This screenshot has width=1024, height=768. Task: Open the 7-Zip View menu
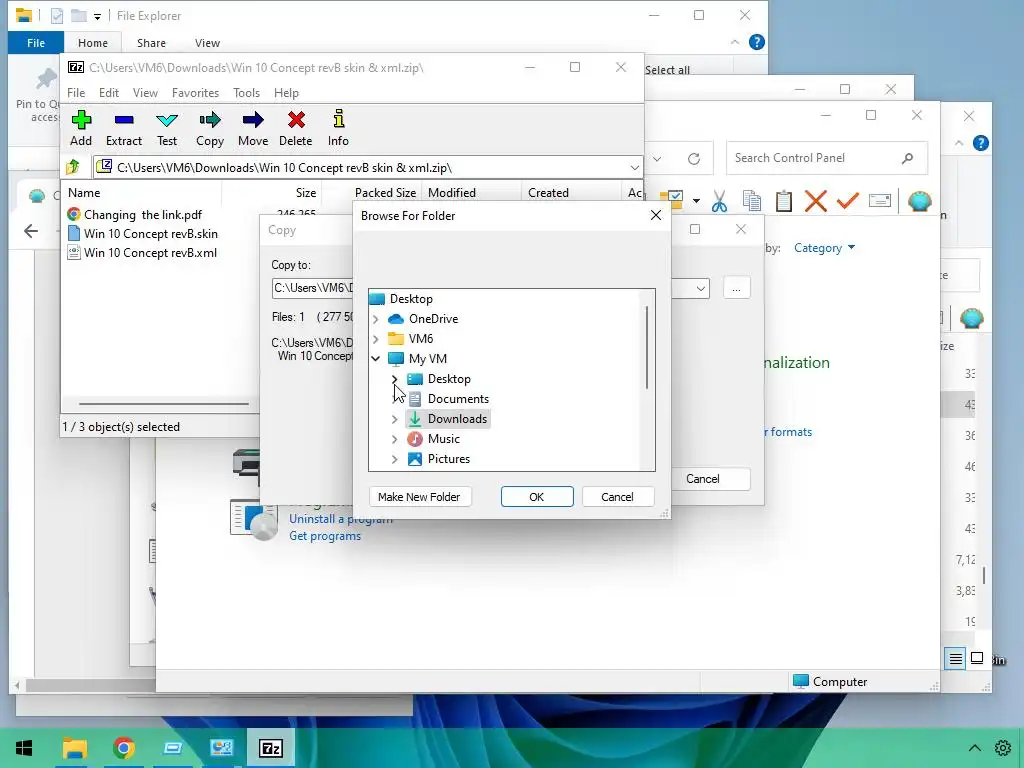pos(145,93)
